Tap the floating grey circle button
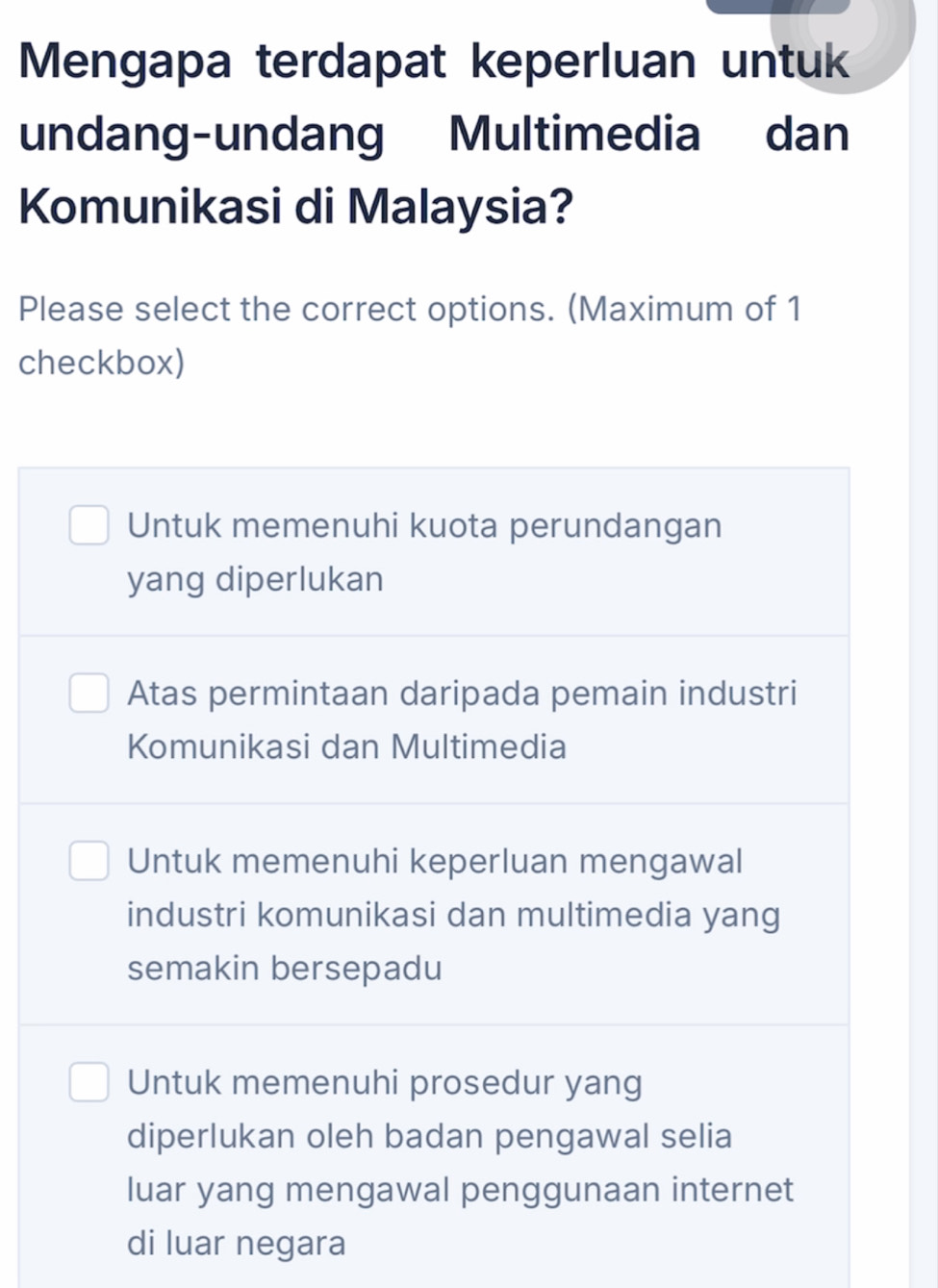This screenshot has width=938, height=1288. click(x=843, y=40)
